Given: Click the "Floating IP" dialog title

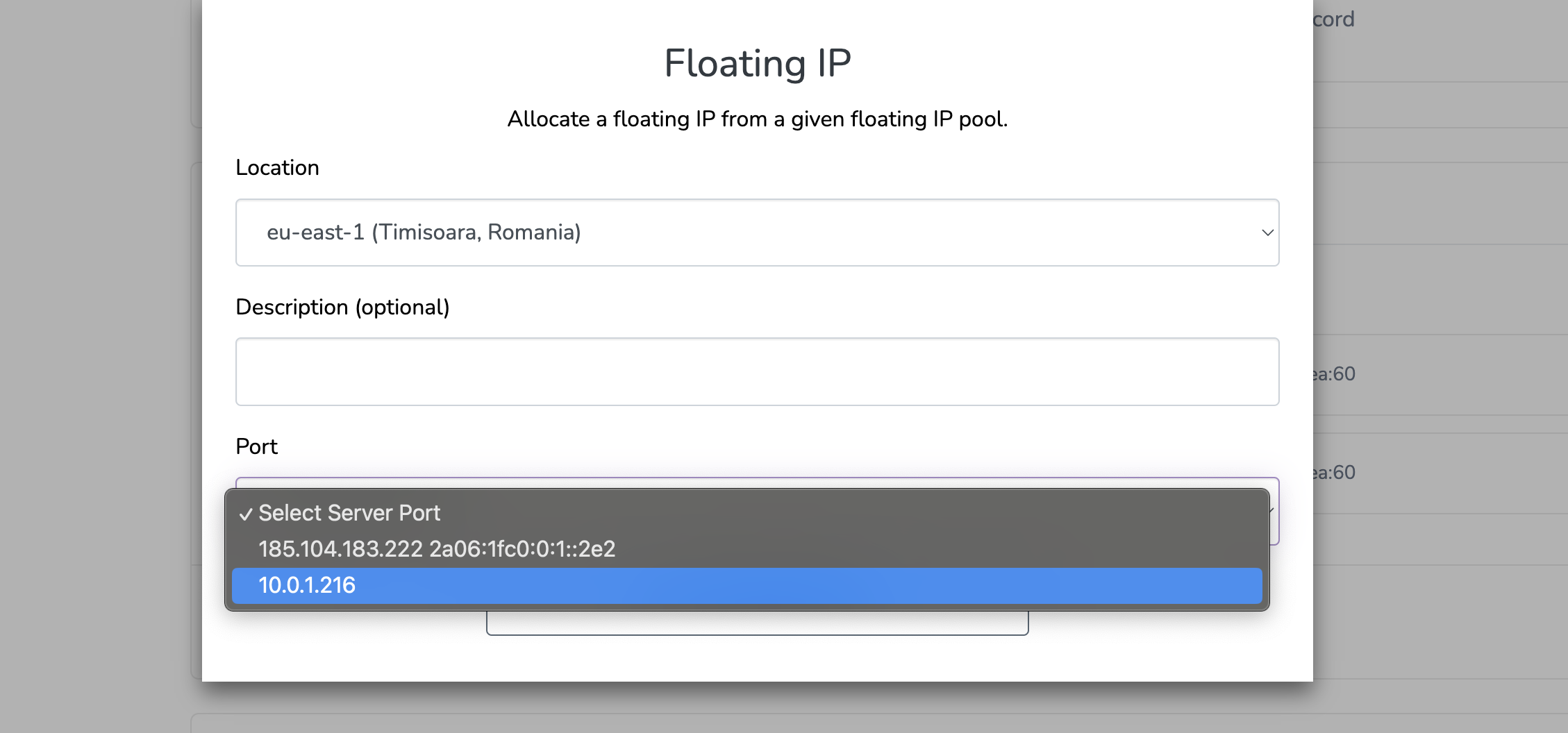Looking at the screenshot, I should (757, 63).
